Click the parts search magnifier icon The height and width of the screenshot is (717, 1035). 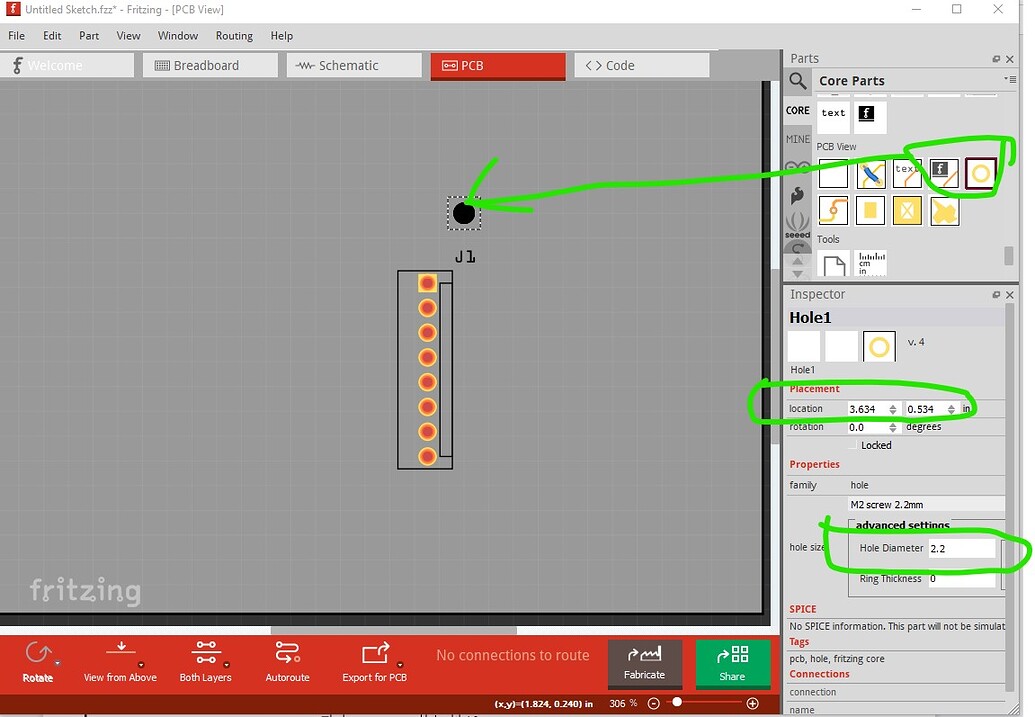tap(797, 81)
